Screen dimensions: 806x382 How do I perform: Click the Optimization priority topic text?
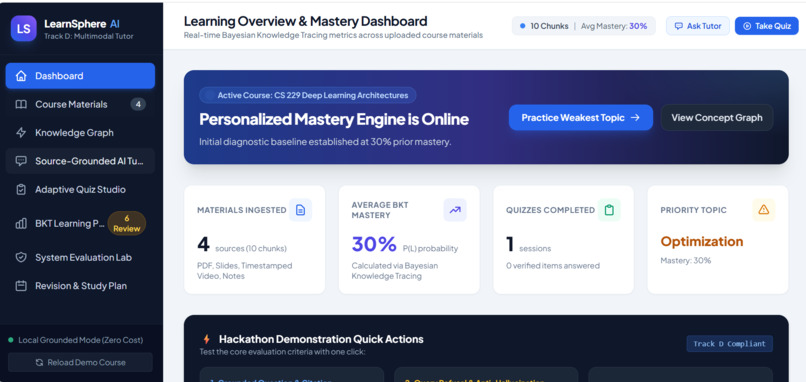click(702, 242)
